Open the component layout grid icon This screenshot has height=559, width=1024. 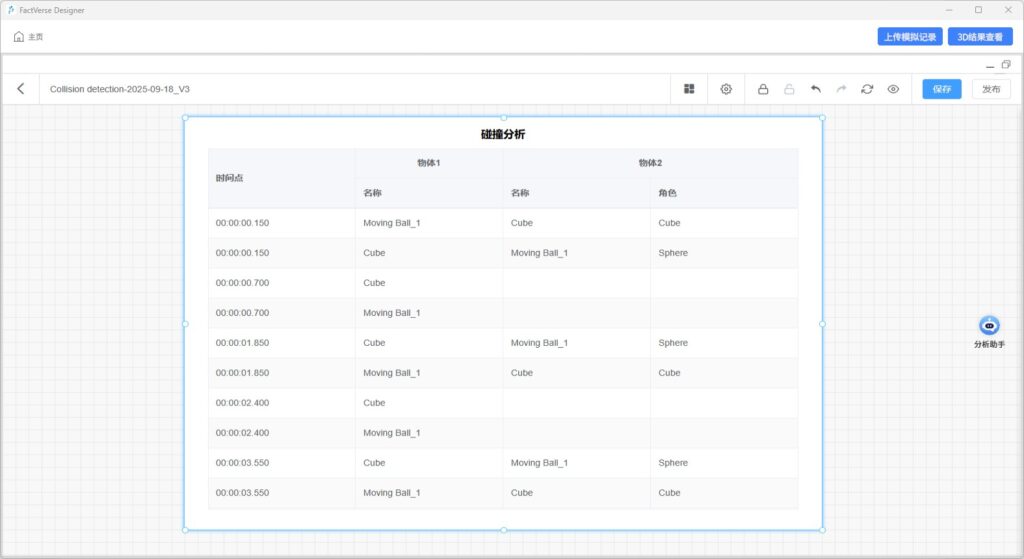[x=689, y=89]
